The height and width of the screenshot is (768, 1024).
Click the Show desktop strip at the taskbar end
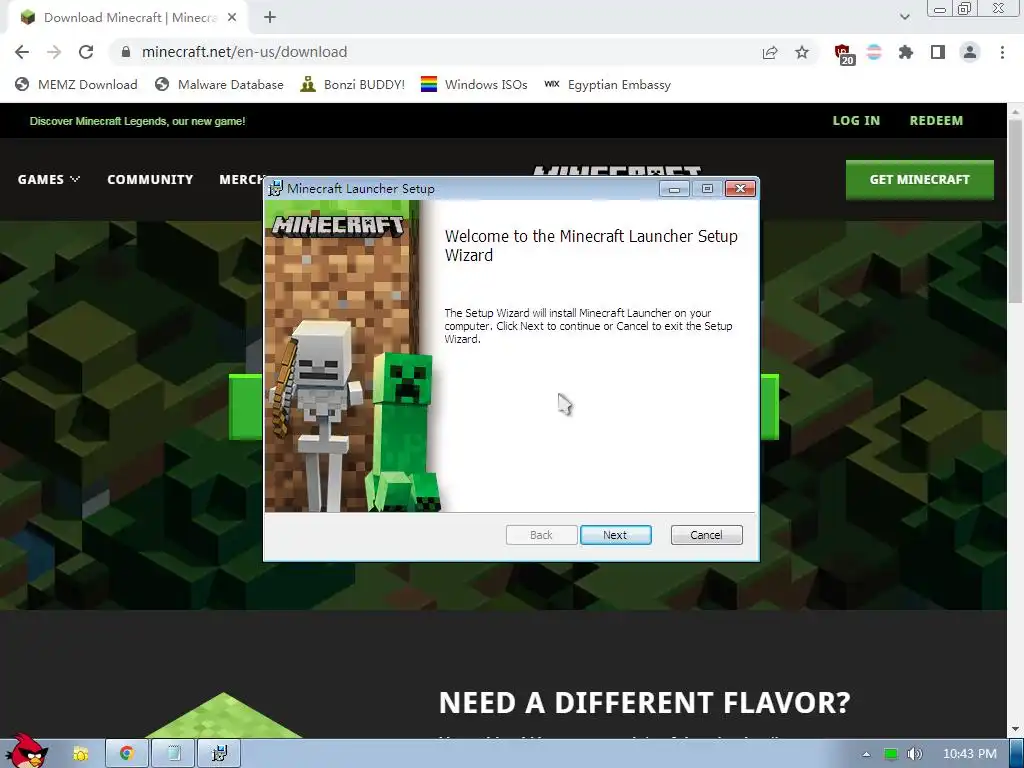point(1017,754)
